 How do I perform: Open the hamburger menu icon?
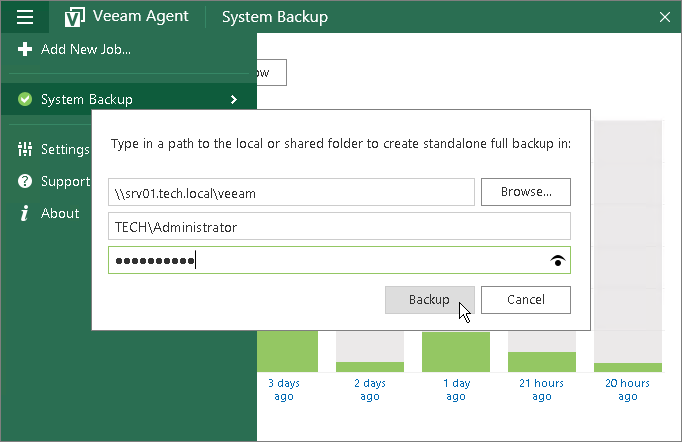(25, 17)
